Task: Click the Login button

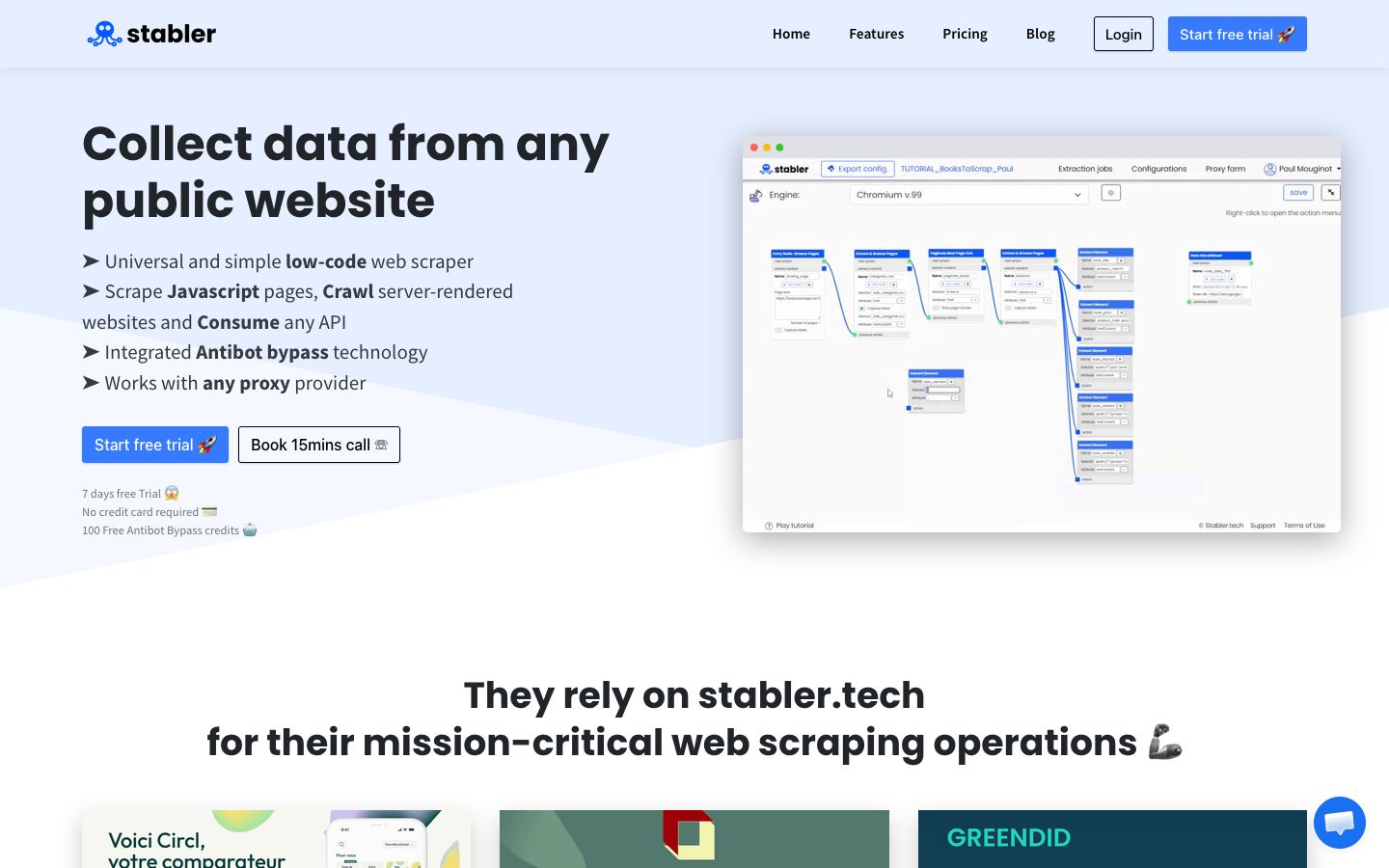Action: 1124,34
